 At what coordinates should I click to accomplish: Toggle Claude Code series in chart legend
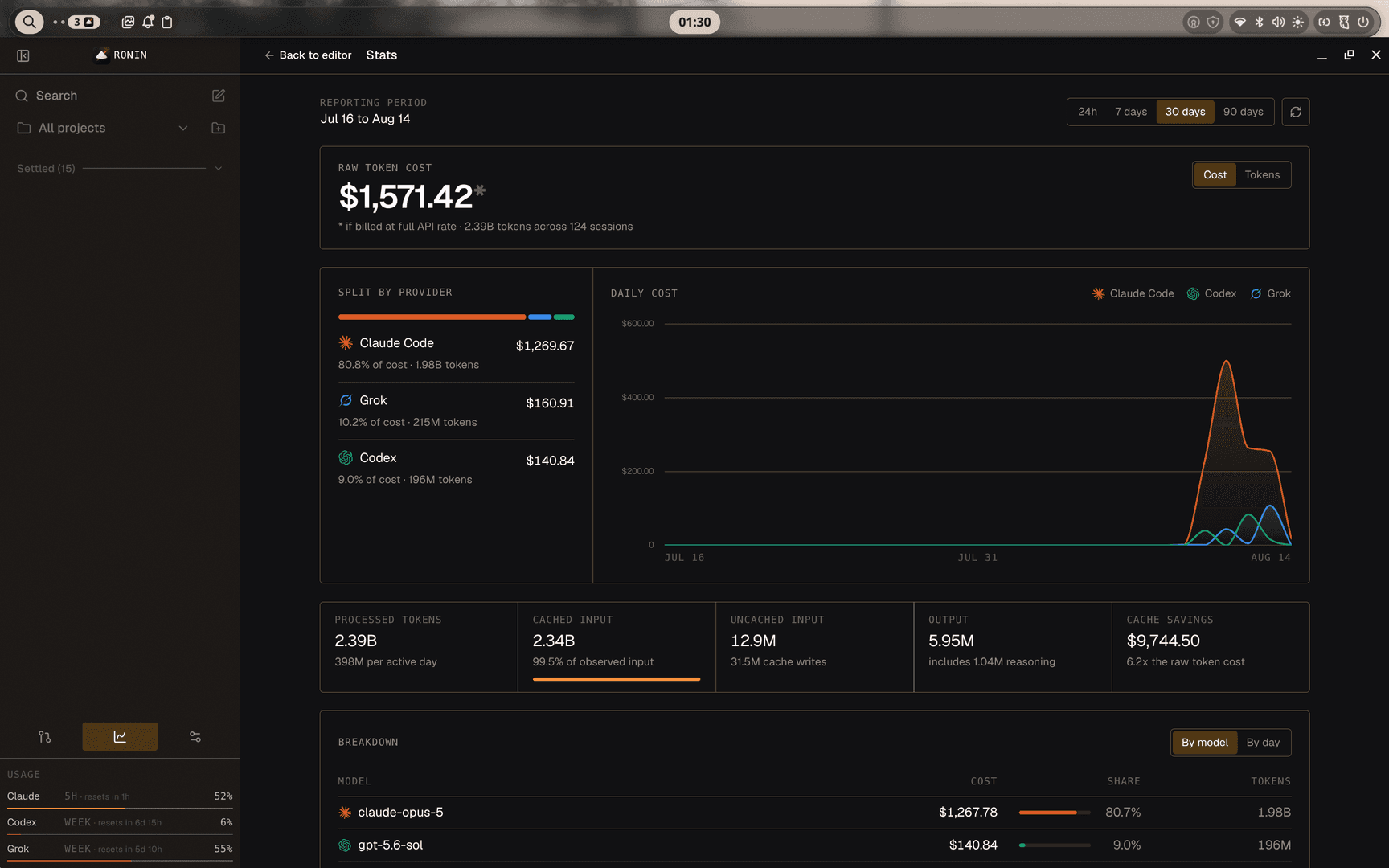click(1133, 293)
